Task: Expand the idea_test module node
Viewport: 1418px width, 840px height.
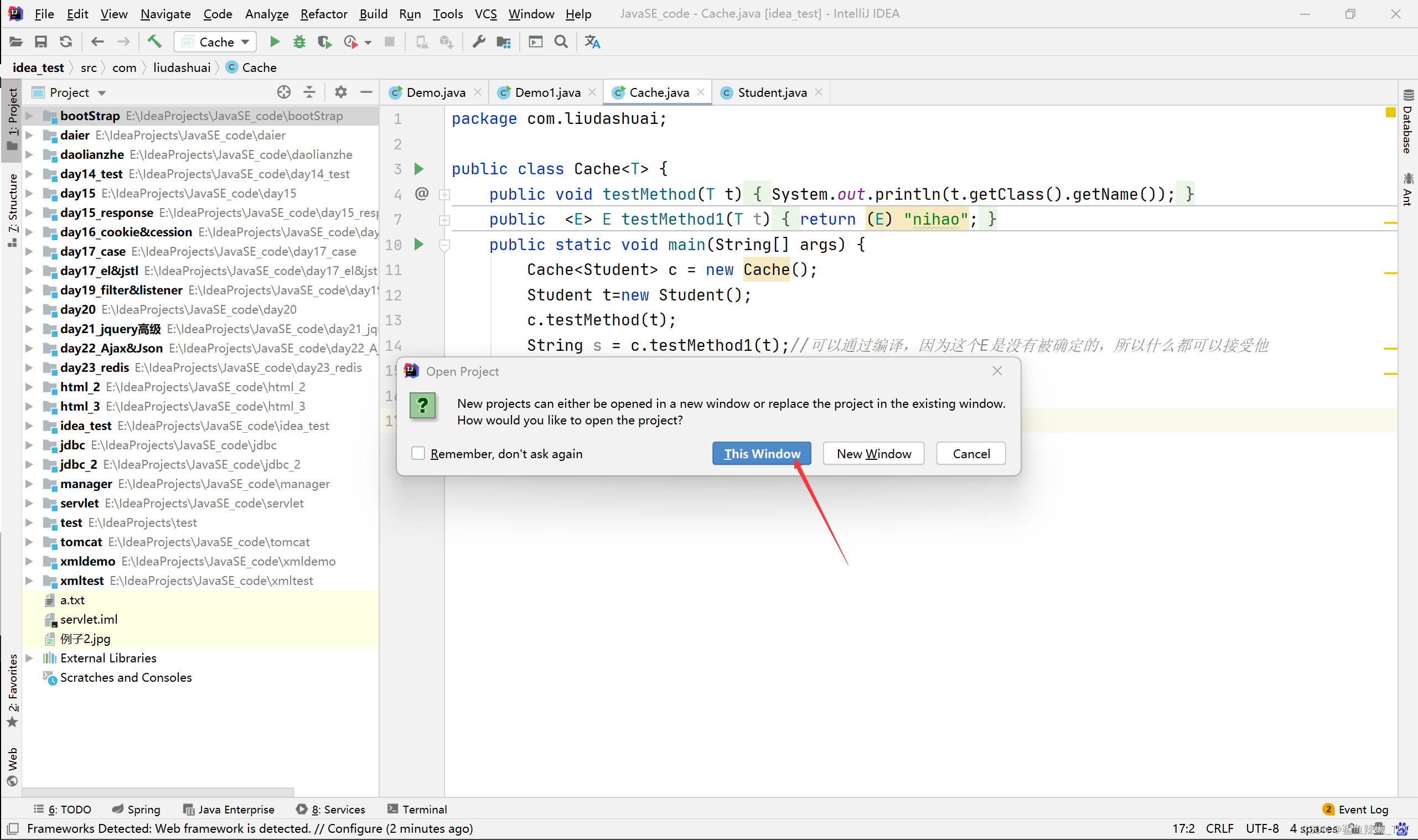Action: tap(29, 426)
